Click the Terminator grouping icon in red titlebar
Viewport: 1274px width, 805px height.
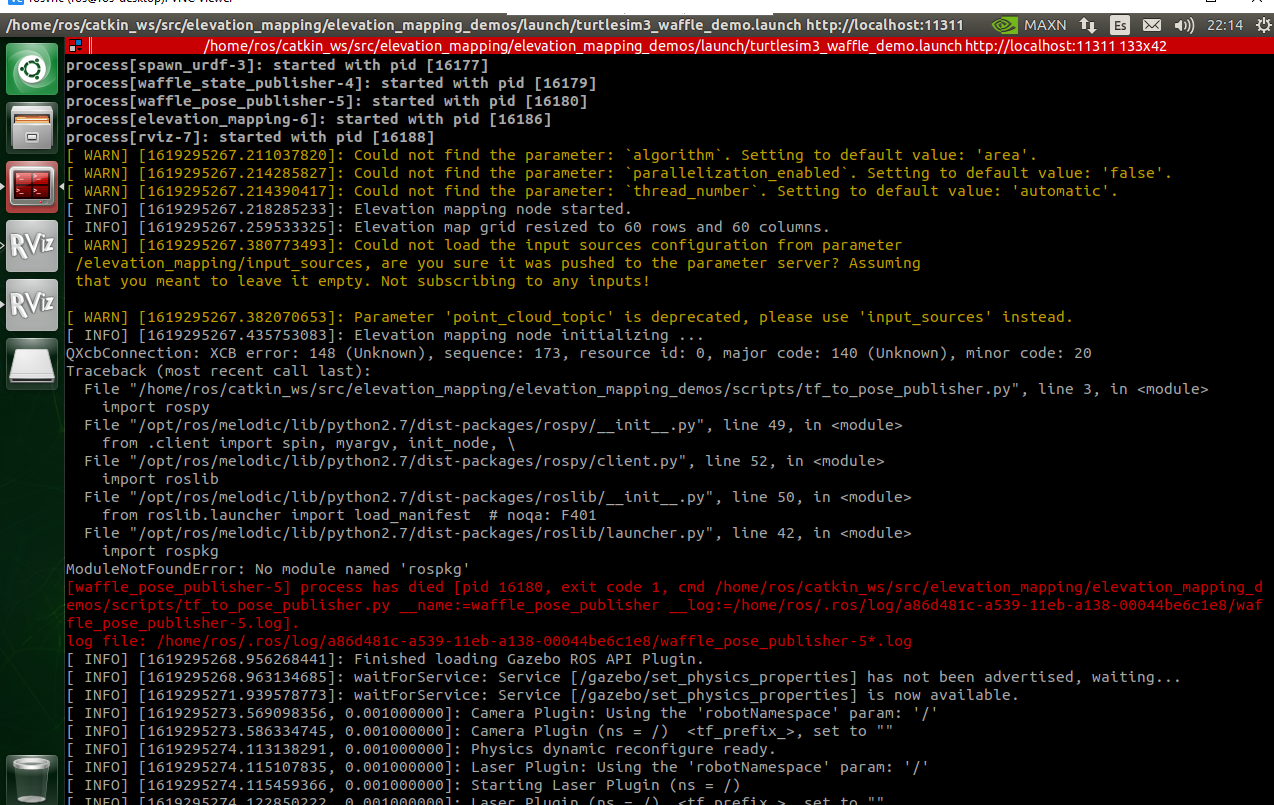click(x=74, y=45)
